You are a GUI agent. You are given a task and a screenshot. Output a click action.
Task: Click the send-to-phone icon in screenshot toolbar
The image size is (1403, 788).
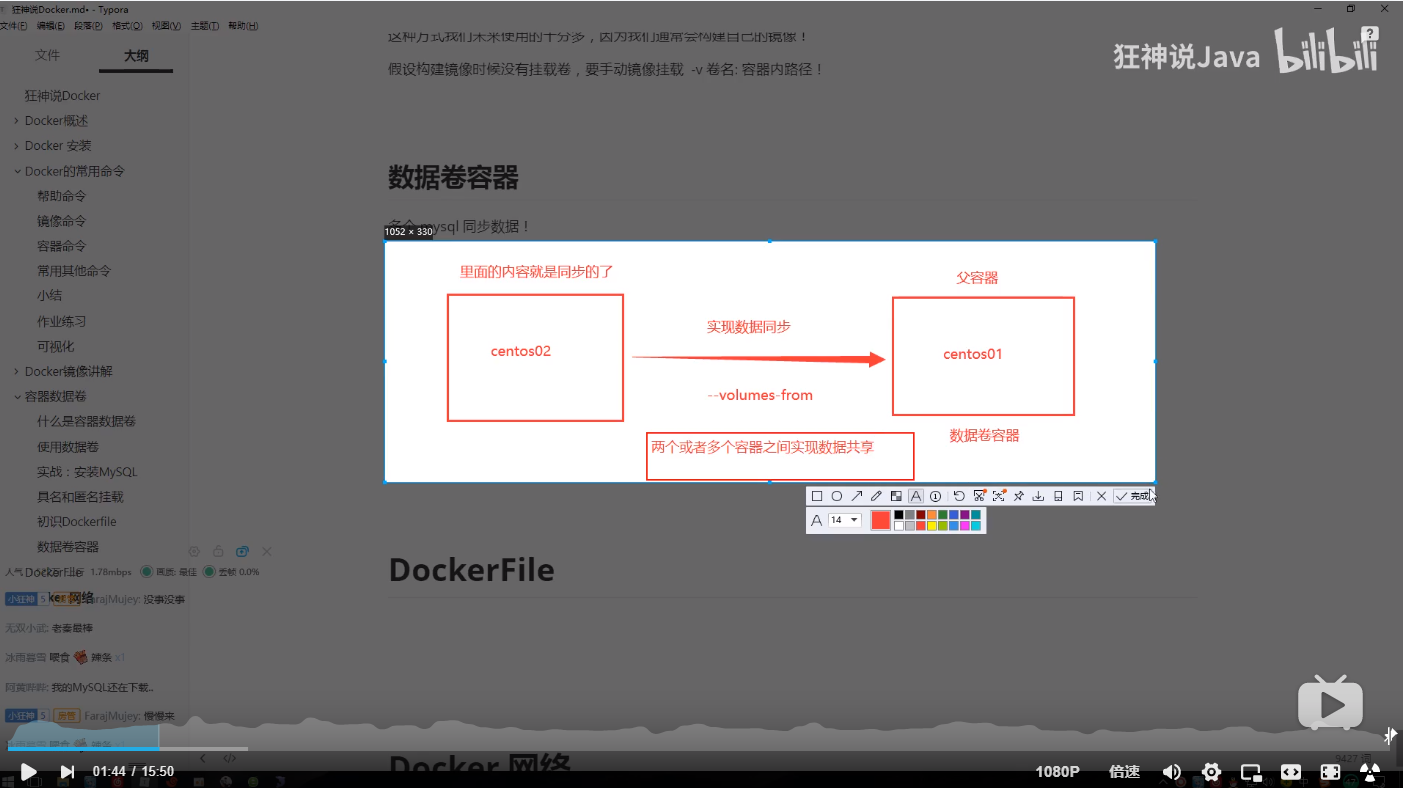pyautogui.click(x=1058, y=496)
